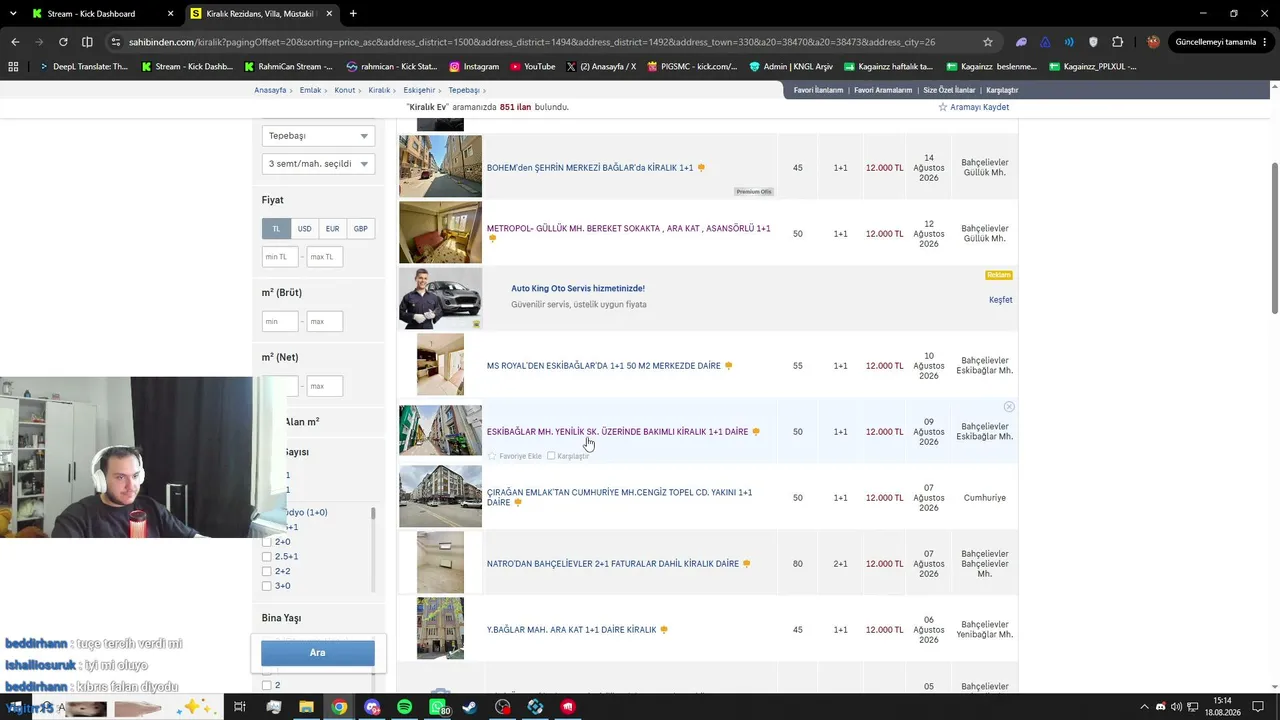Viewport: 1280px width, 720px height.
Task: Click the m² (Brüt) max field
Action: pyautogui.click(x=325, y=322)
